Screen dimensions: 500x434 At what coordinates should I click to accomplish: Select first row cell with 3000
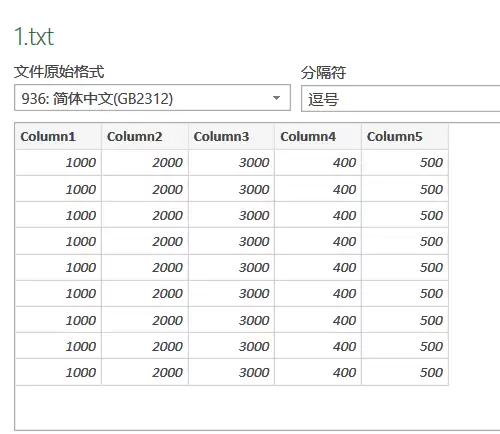point(232,162)
